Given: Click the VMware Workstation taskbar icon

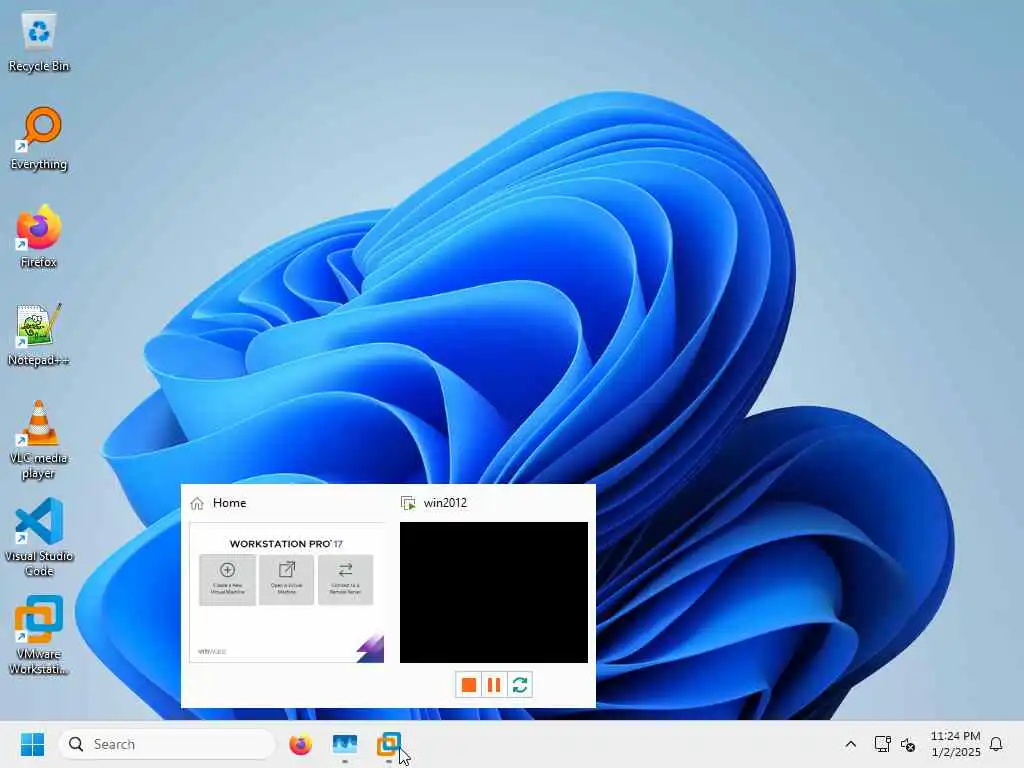Looking at the screenshot, I should pos(389,744).
